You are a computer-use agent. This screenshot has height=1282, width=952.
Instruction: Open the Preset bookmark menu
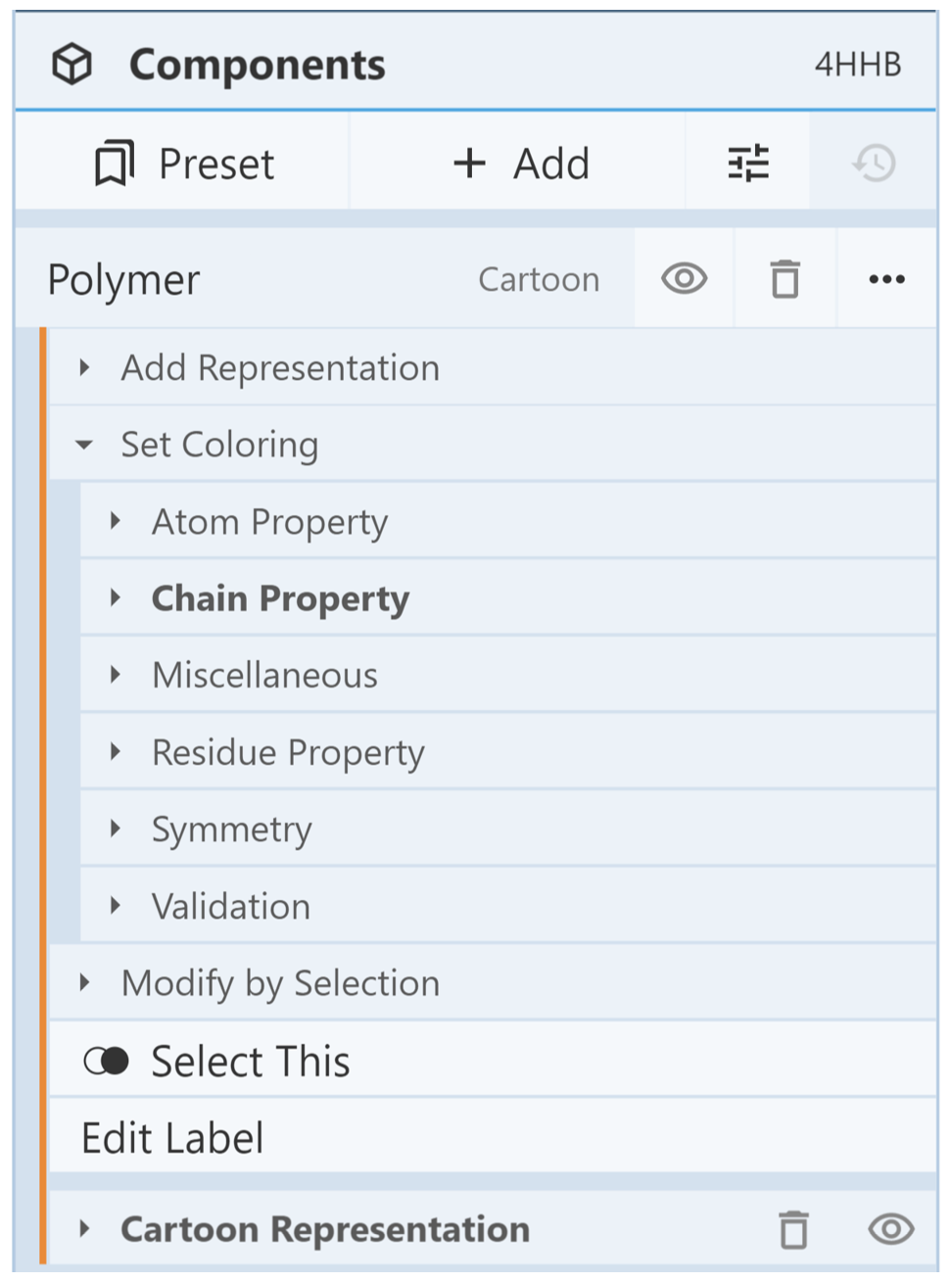(x=184, y=164)
